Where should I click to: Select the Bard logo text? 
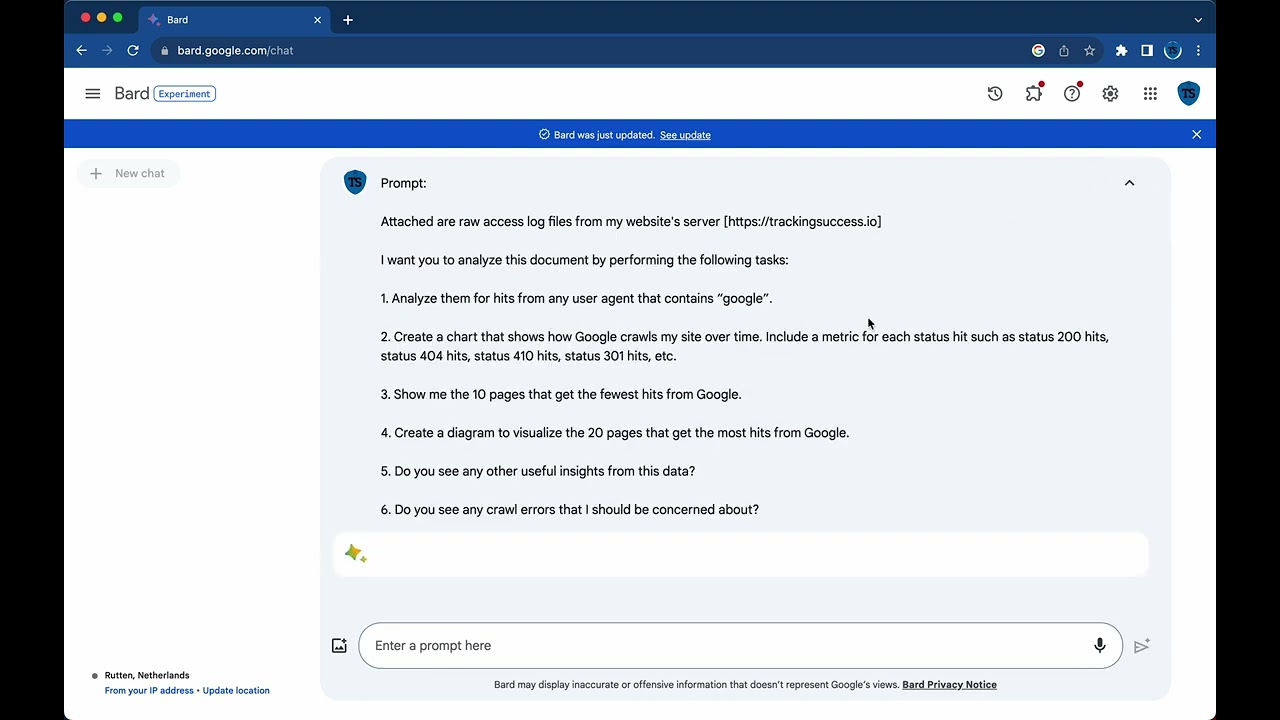point(132,94)
